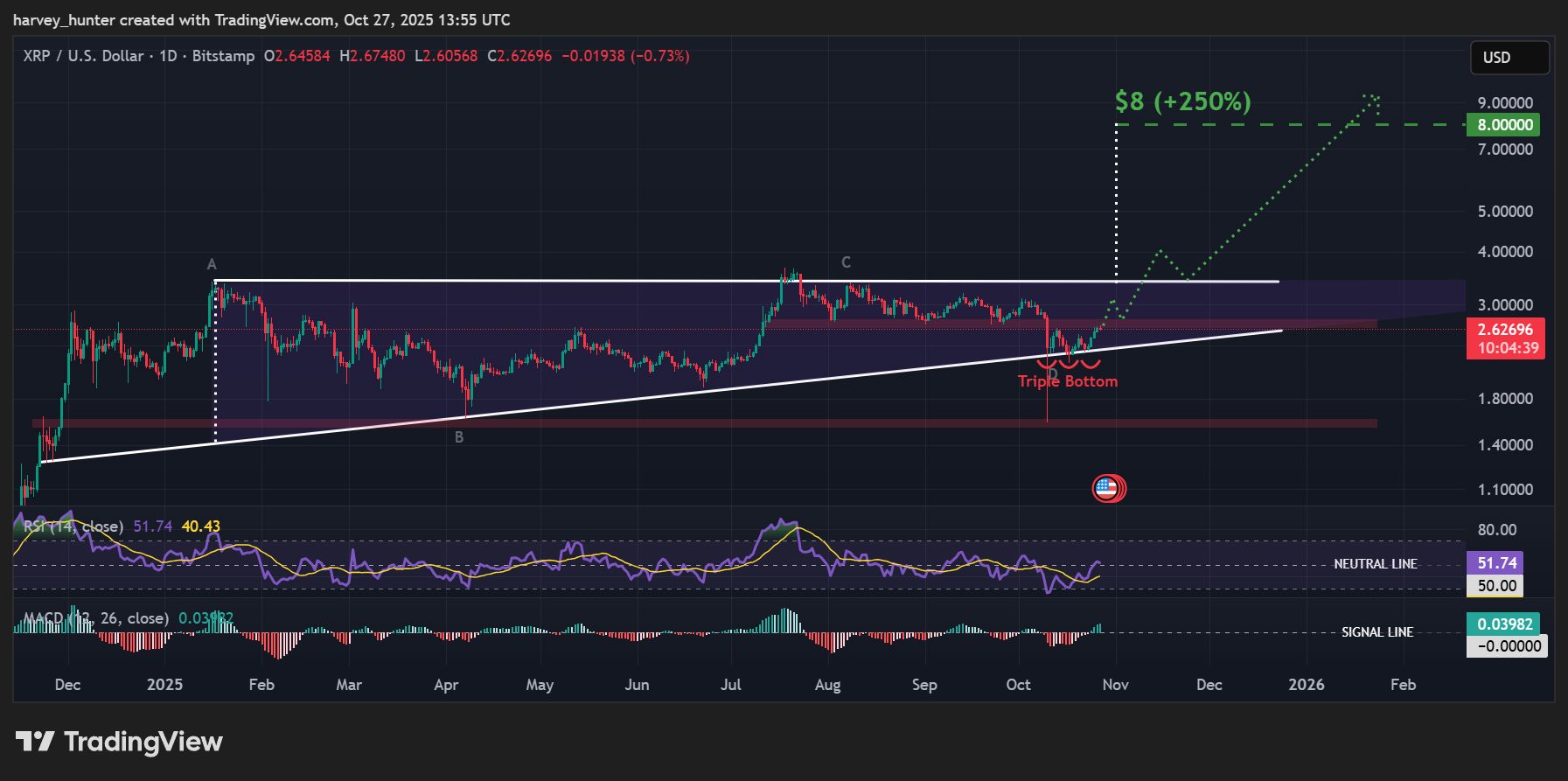Click the Jul label on time axis

pos(731,685)
